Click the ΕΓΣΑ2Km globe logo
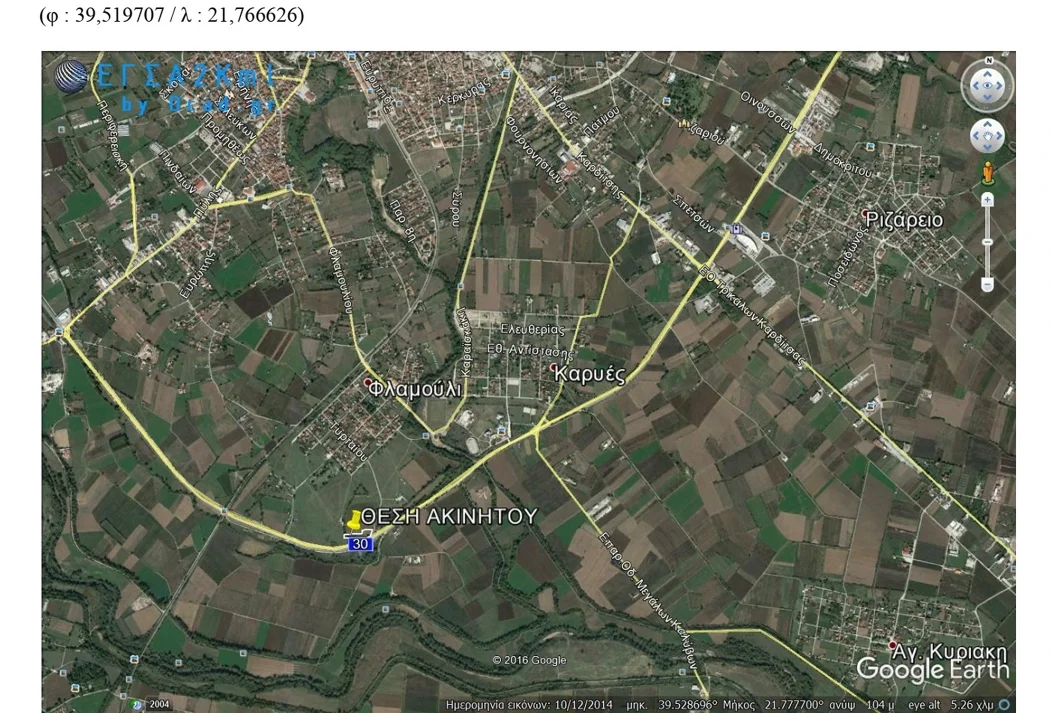This screenshot has width=1050, height=713. point(70,76)
